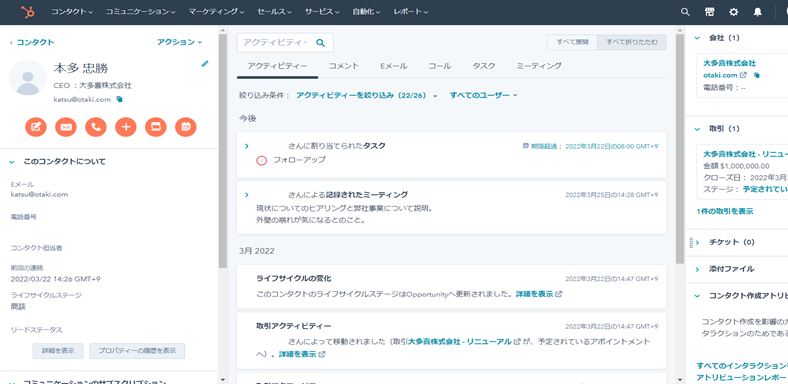Click deal stage 予定されてい link

point(765,189)
